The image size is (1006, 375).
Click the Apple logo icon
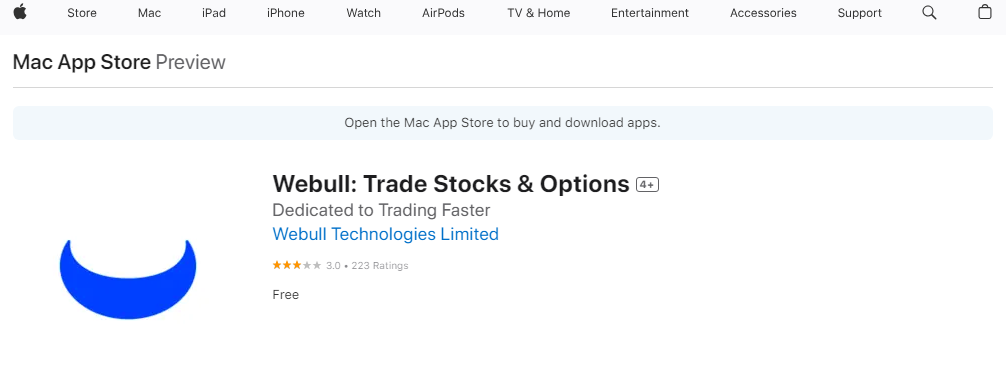(20, 12)
